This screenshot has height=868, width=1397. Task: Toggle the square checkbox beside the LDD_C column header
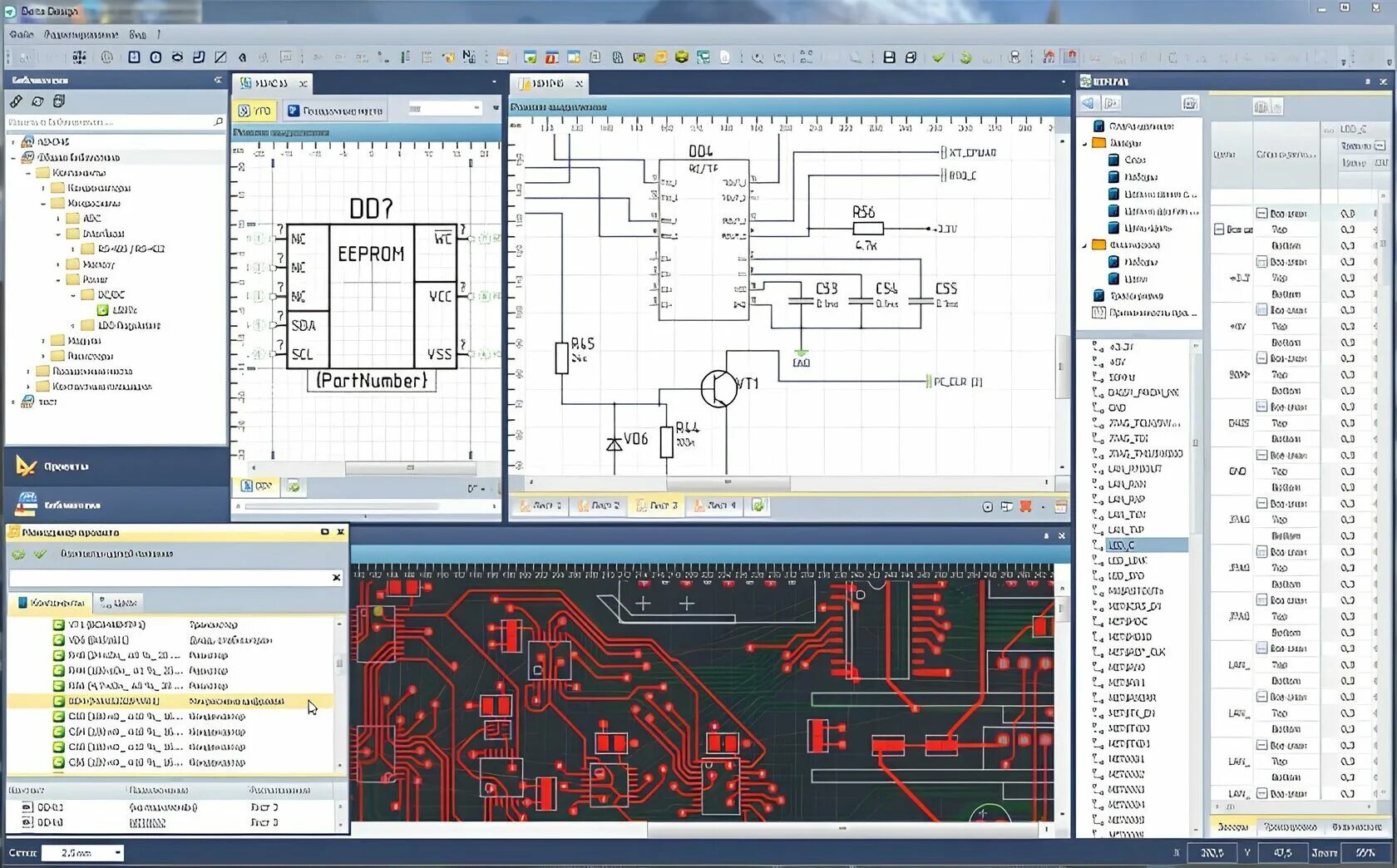click(1380, 145)
